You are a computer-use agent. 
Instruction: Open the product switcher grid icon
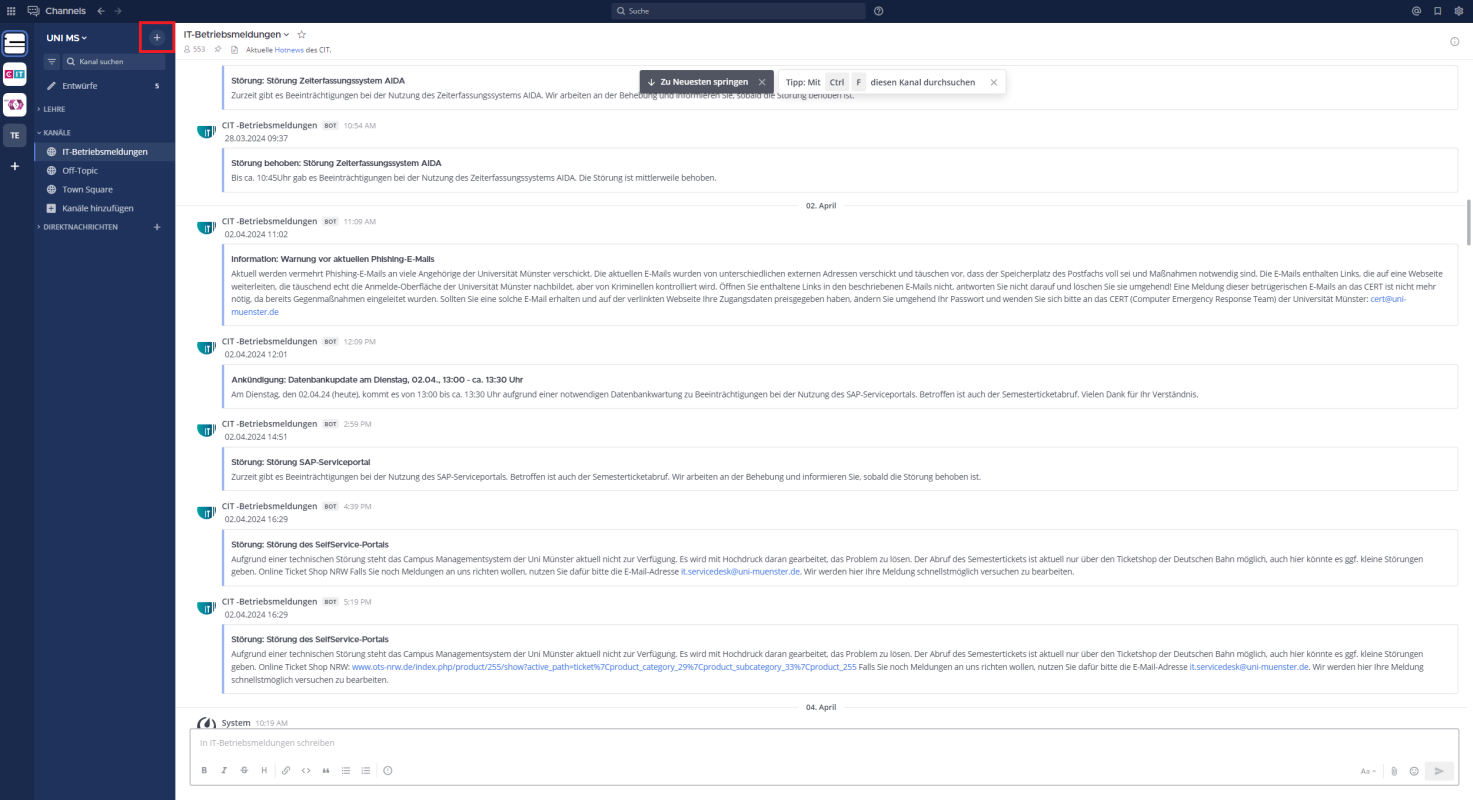(12, 10)
